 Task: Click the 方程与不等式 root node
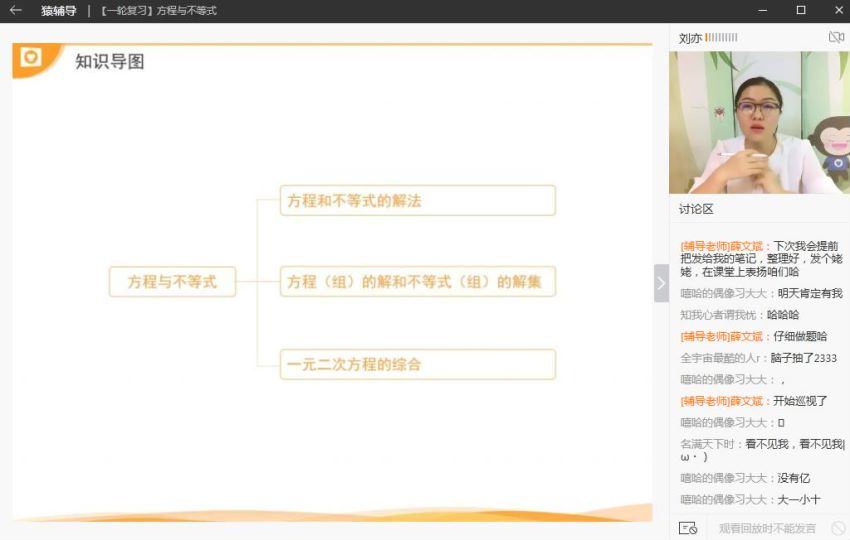click(x=172, y=281)
